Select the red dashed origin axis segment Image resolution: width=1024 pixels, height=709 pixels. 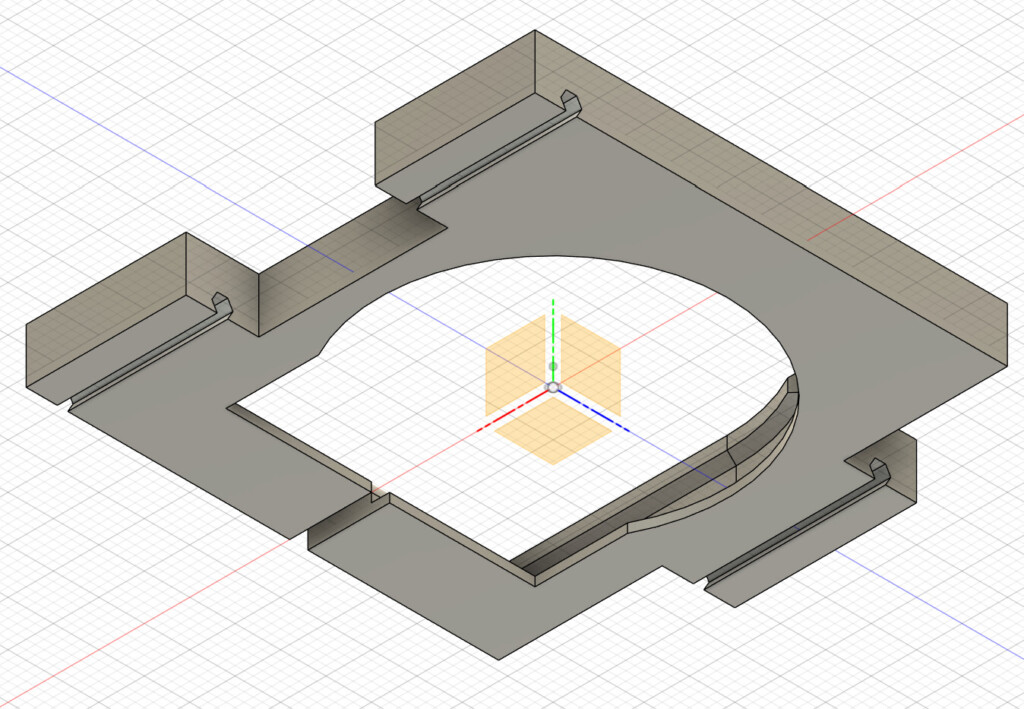pyautogui.click(x=514, y=411)
